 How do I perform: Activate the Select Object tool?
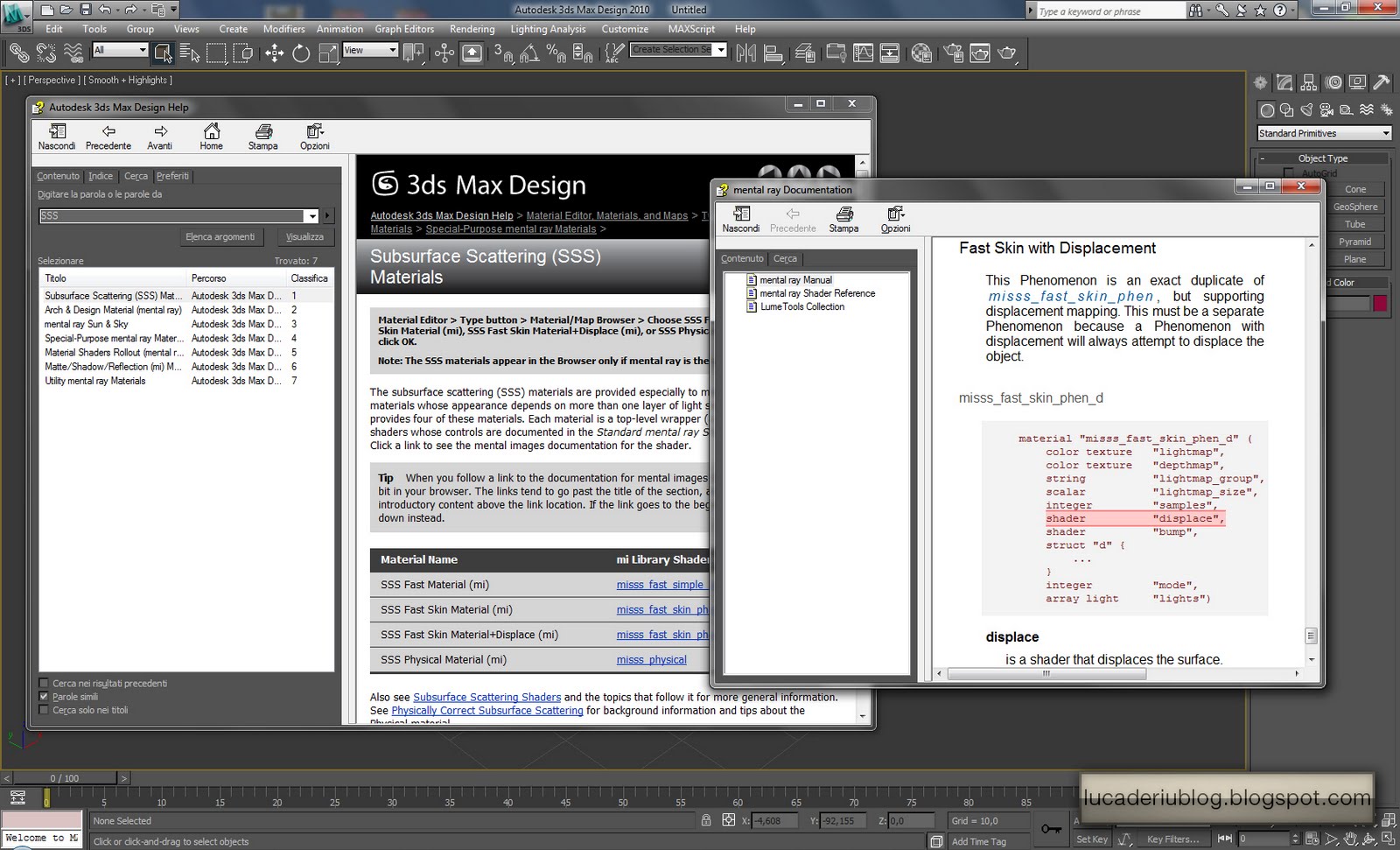(163, 53)
